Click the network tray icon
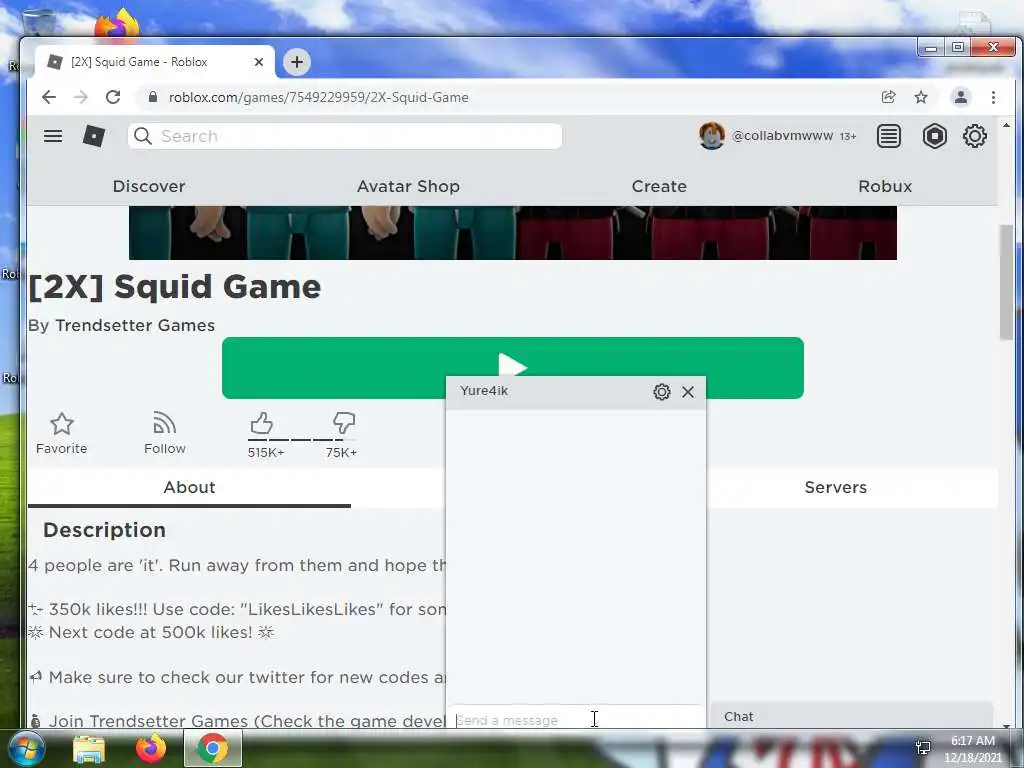This screenshot has height=768, width=1024. [x=923, y=747]
